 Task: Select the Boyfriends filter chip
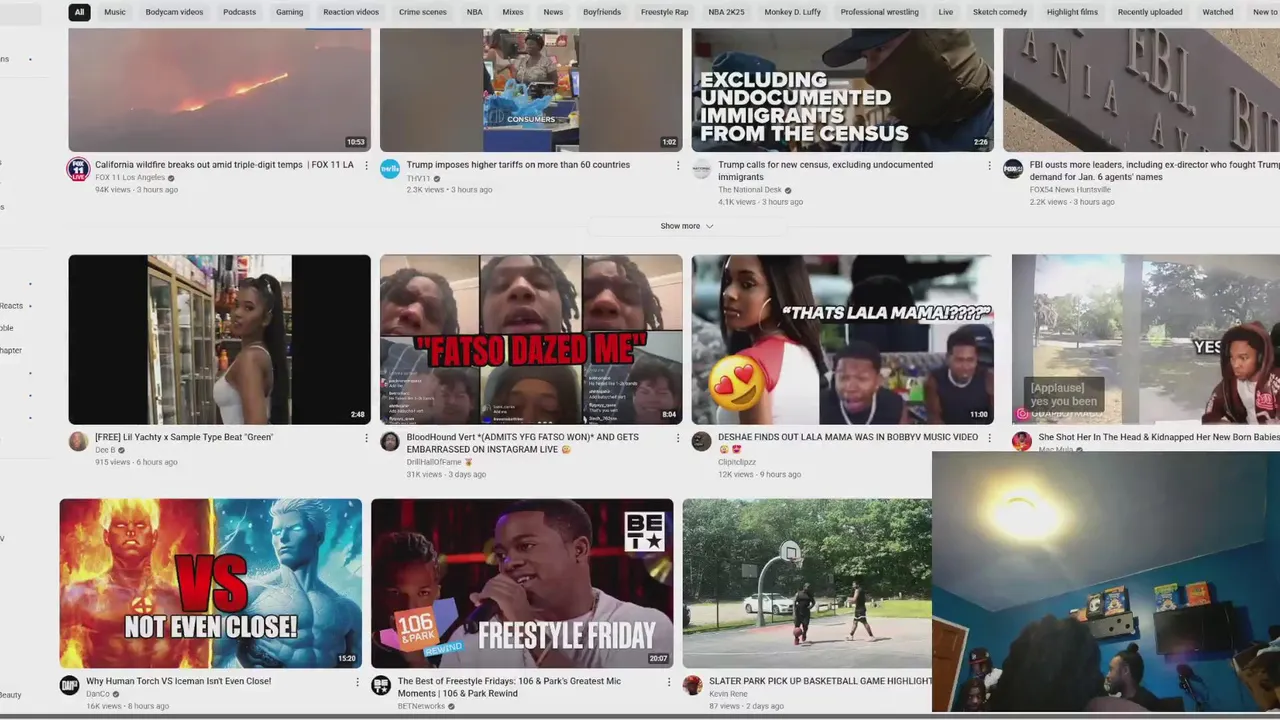pos(602,12)
